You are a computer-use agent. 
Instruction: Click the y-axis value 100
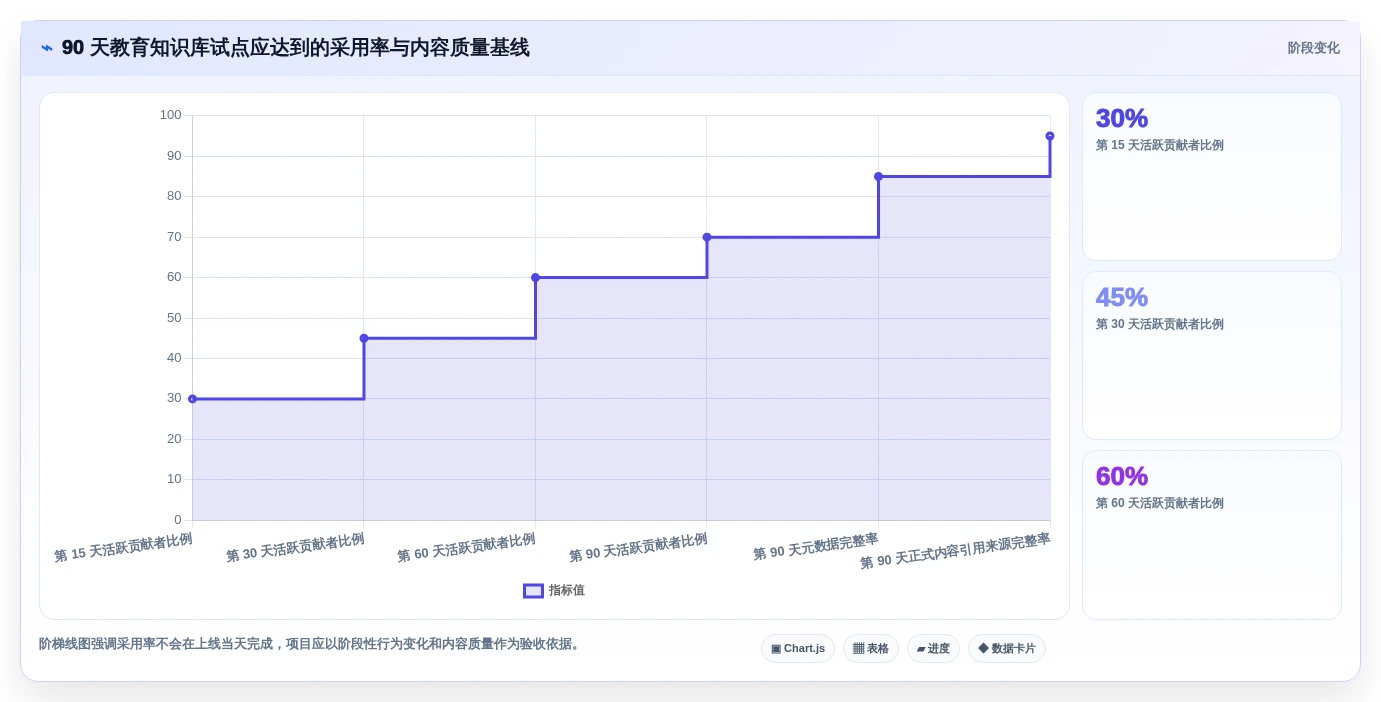tap(171, 115)
